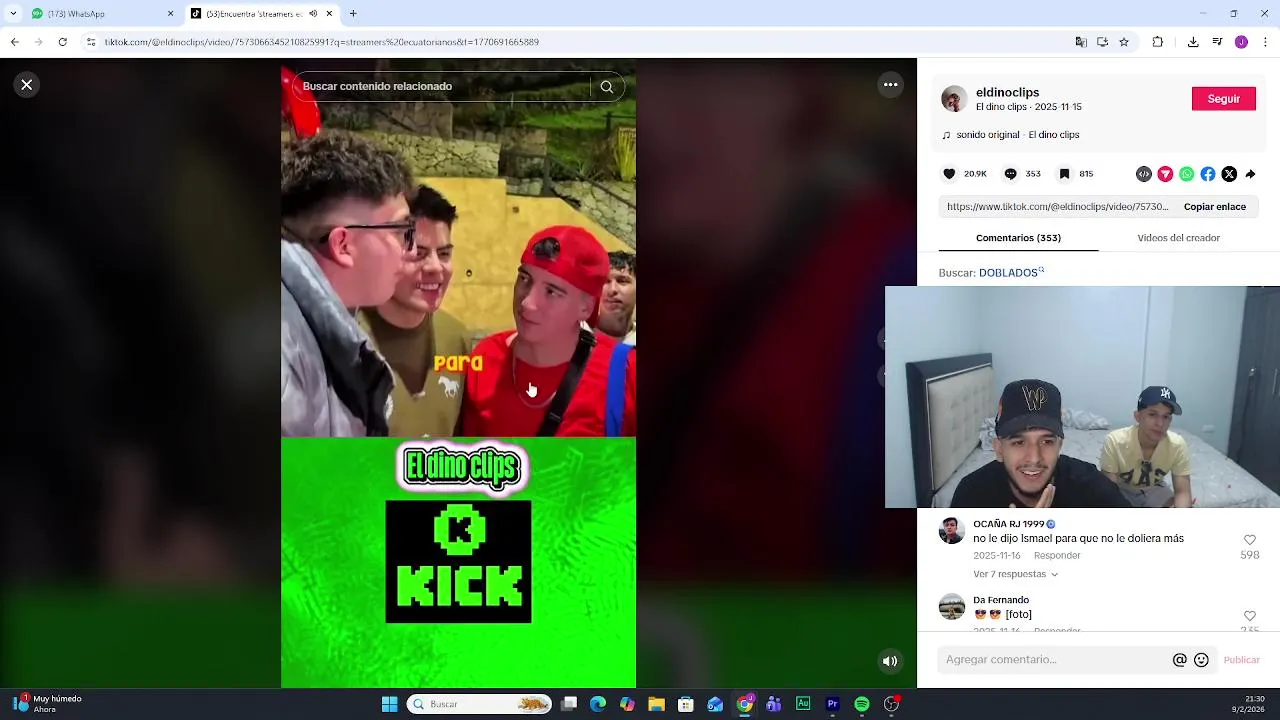Switch to 'Videos del creador' tab
The image size is (1280, 720).
pos(1178,238)
